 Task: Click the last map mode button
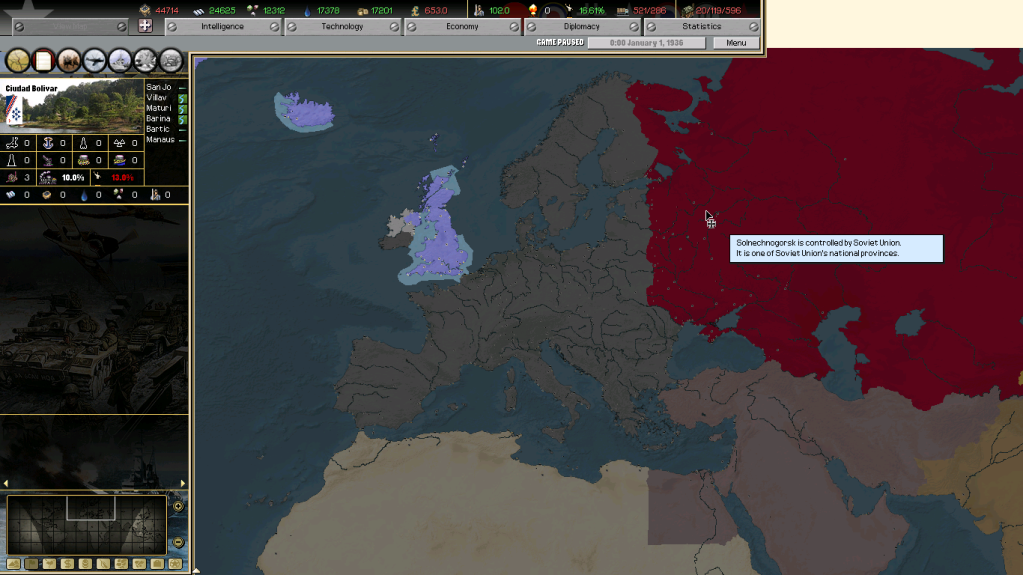coord(176,564)
